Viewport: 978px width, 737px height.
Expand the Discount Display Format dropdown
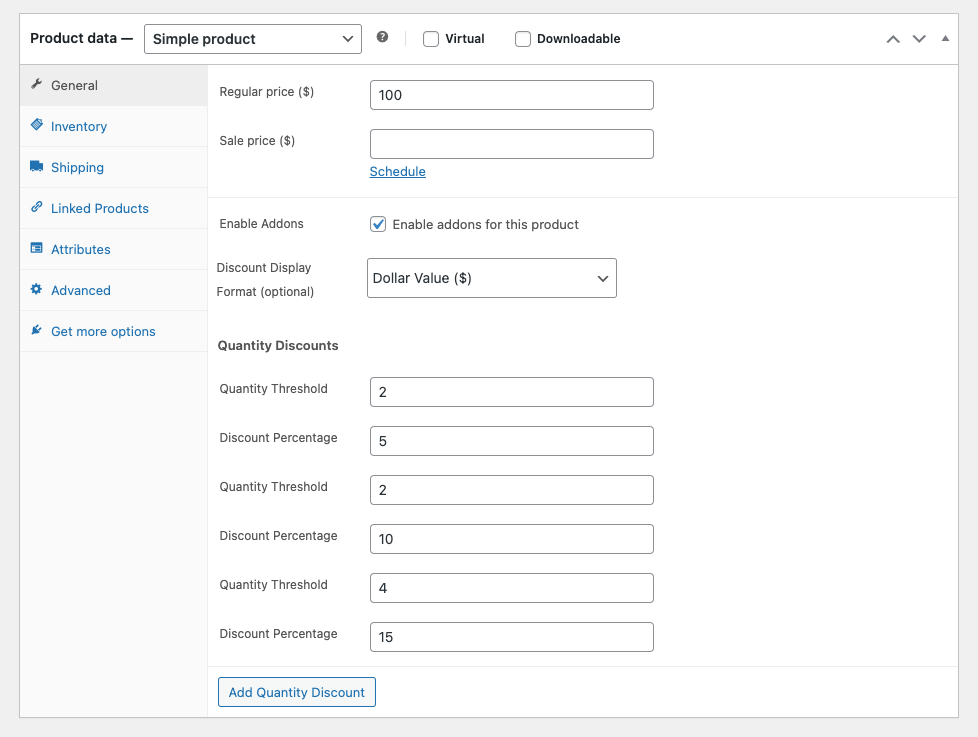click(491, 278)
